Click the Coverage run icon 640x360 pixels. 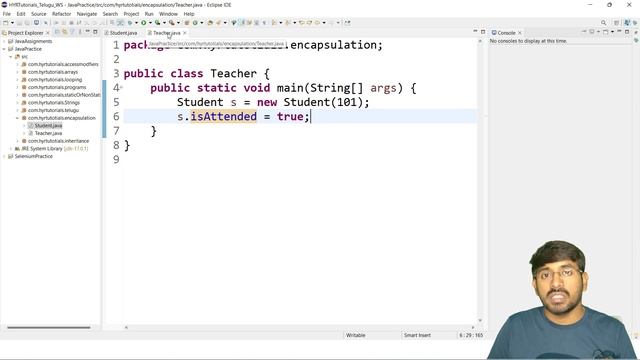[x=158, y=23]
